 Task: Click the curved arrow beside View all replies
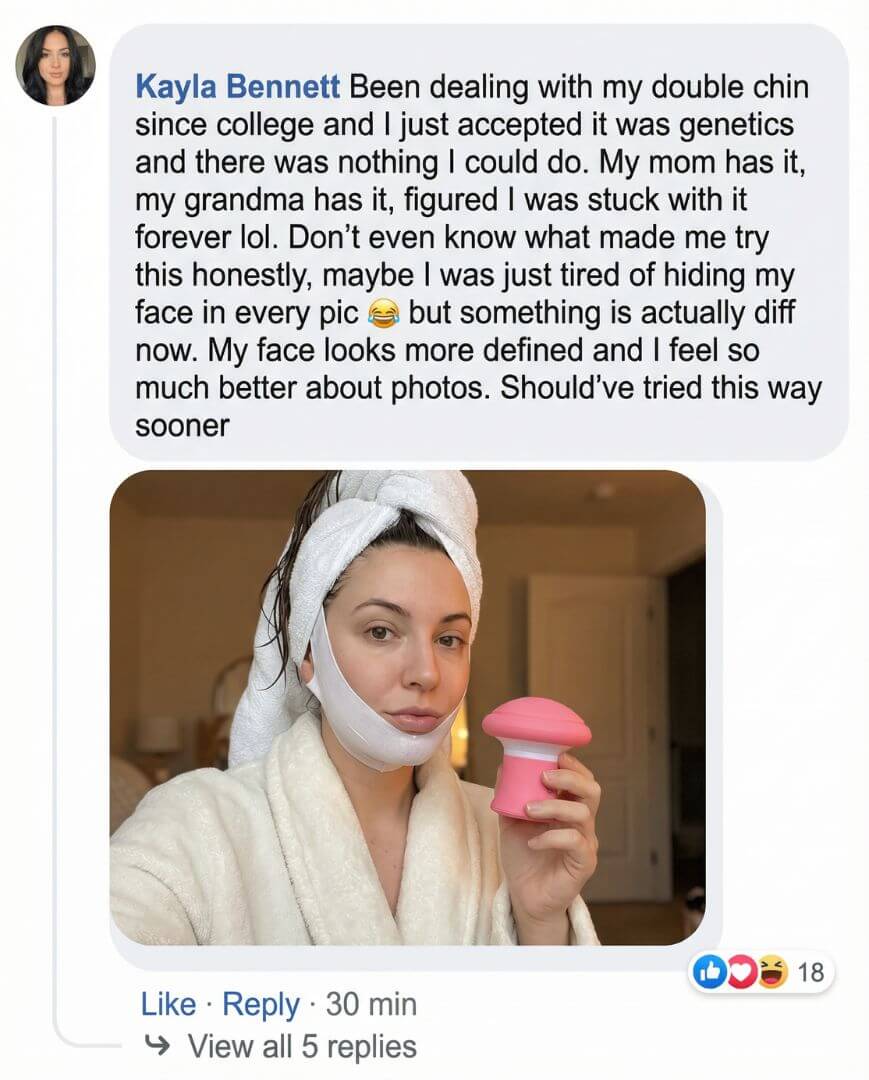(x=158, y=1047)
